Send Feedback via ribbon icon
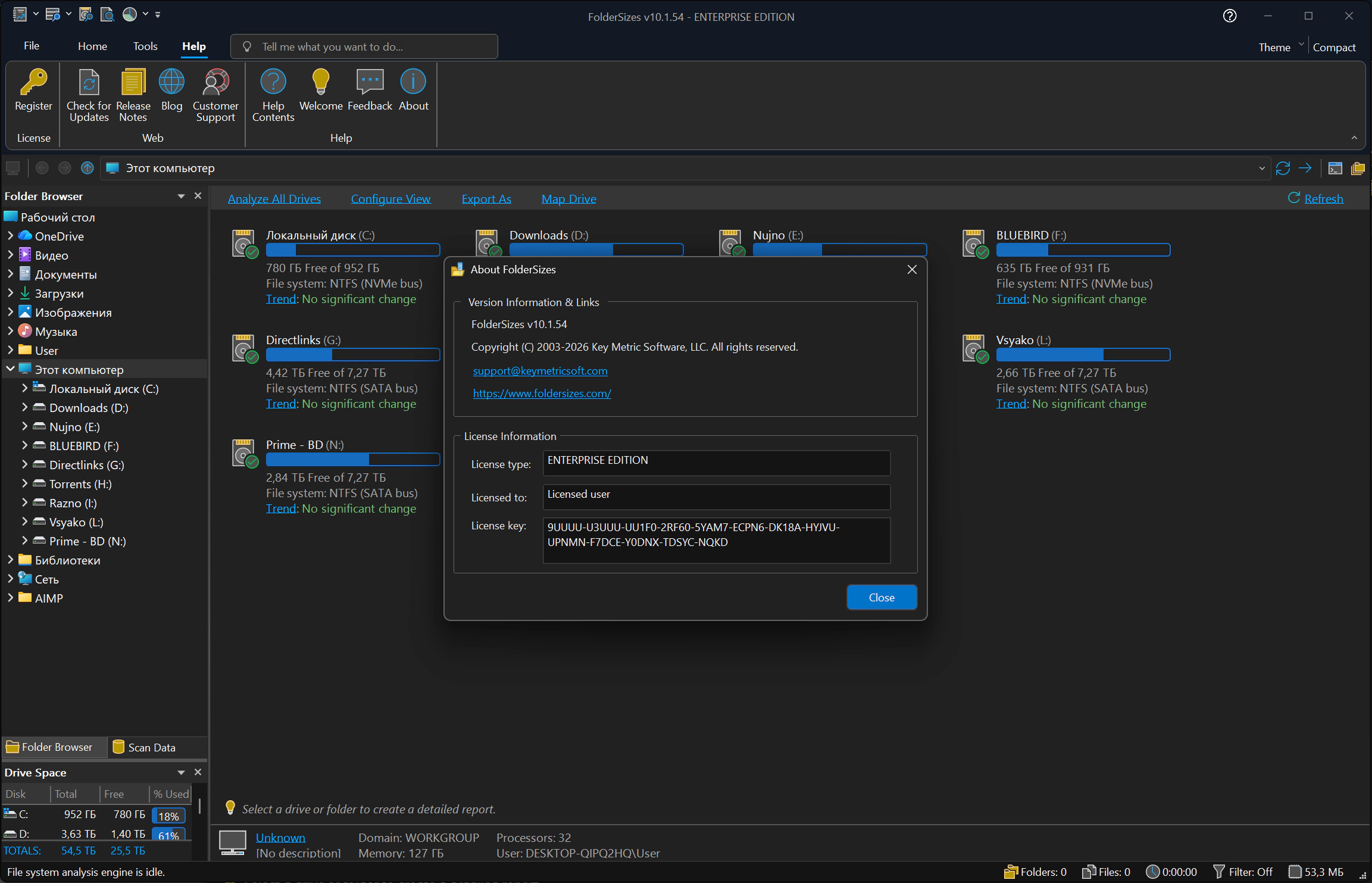 click(370, 82)
